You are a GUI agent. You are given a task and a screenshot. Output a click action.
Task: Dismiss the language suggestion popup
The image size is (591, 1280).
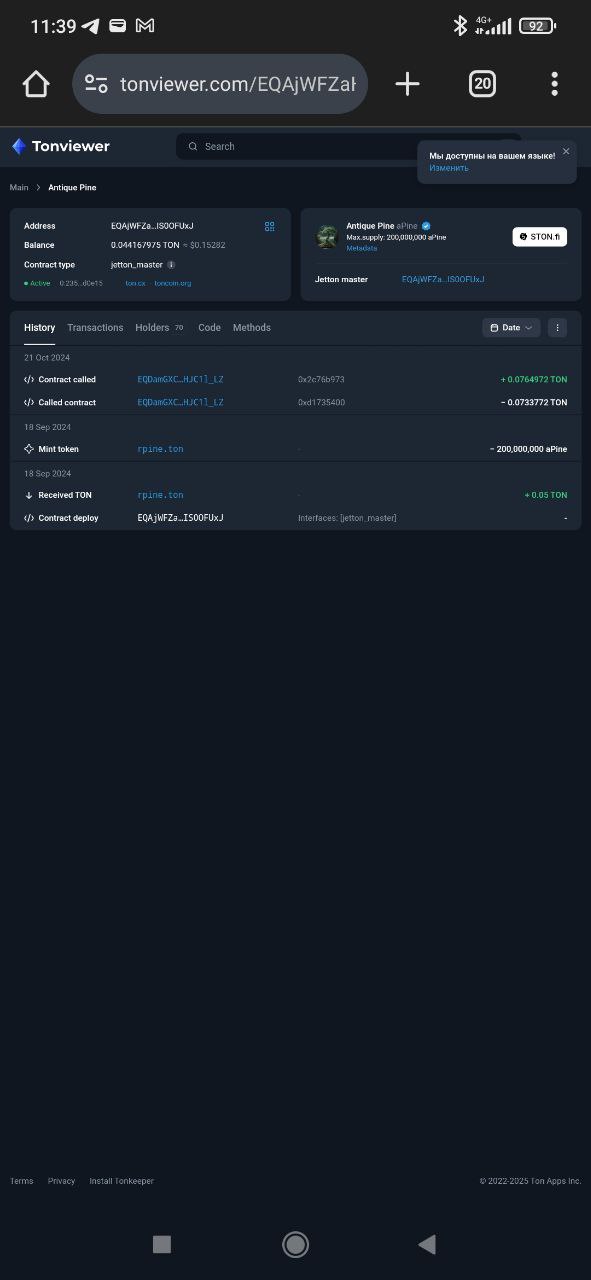tap(566, 152)
